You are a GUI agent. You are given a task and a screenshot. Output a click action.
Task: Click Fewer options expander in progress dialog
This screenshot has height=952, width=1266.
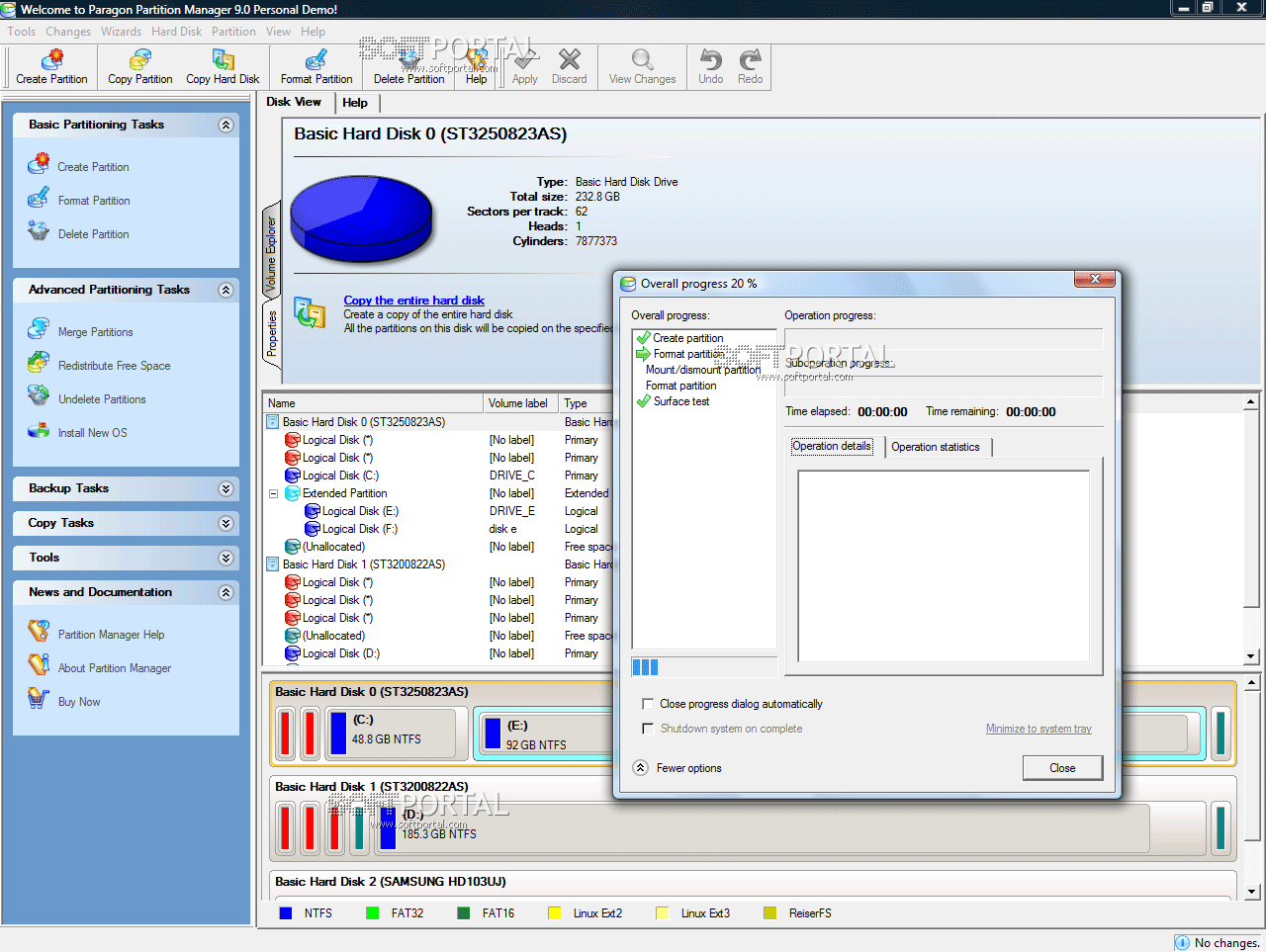(641, 768)
